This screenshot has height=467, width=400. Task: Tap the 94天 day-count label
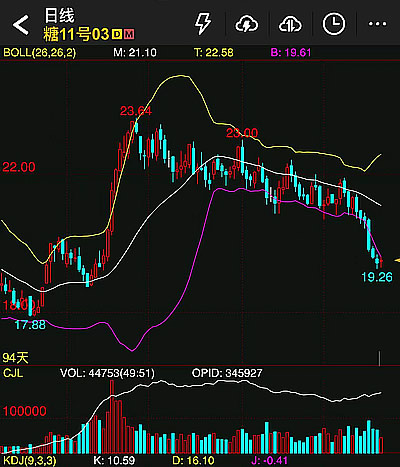[x=15, y=358]
